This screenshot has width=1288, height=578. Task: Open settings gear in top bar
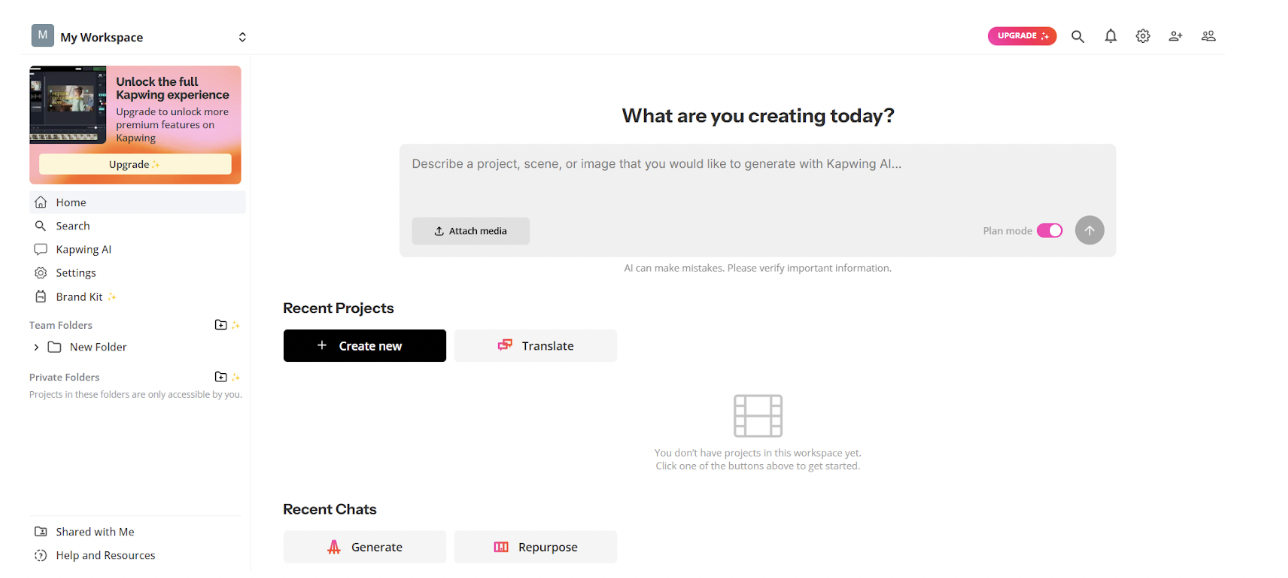click(x=1143, y=36)
